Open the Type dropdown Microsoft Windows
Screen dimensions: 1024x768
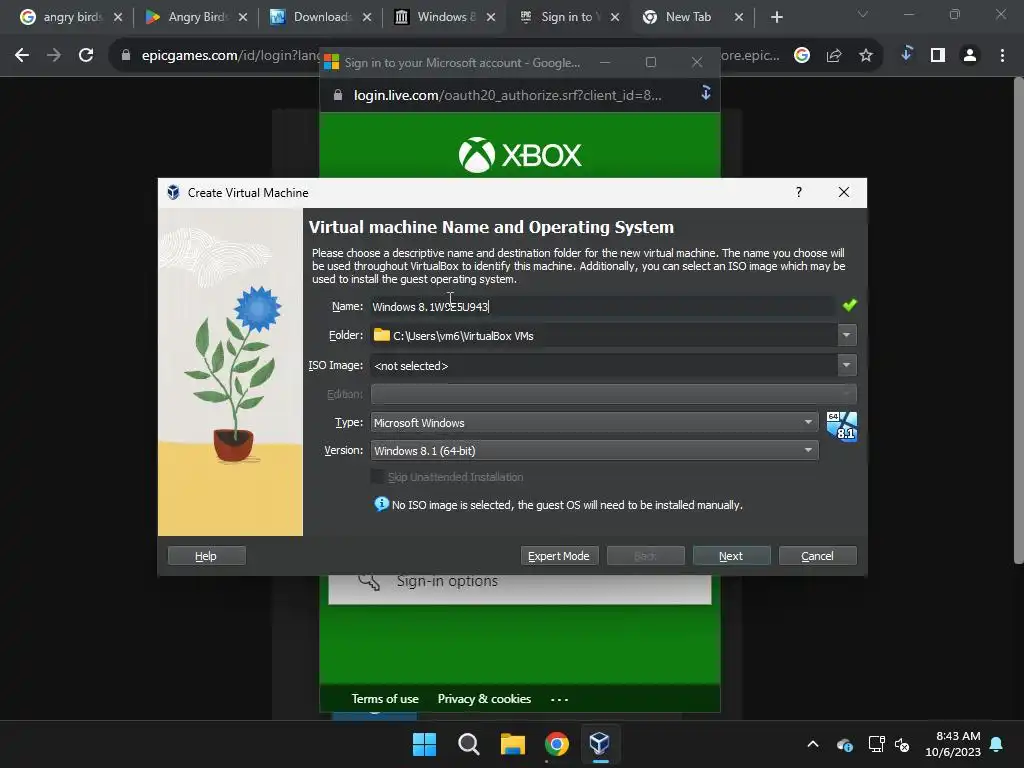[x=594, y=423]
